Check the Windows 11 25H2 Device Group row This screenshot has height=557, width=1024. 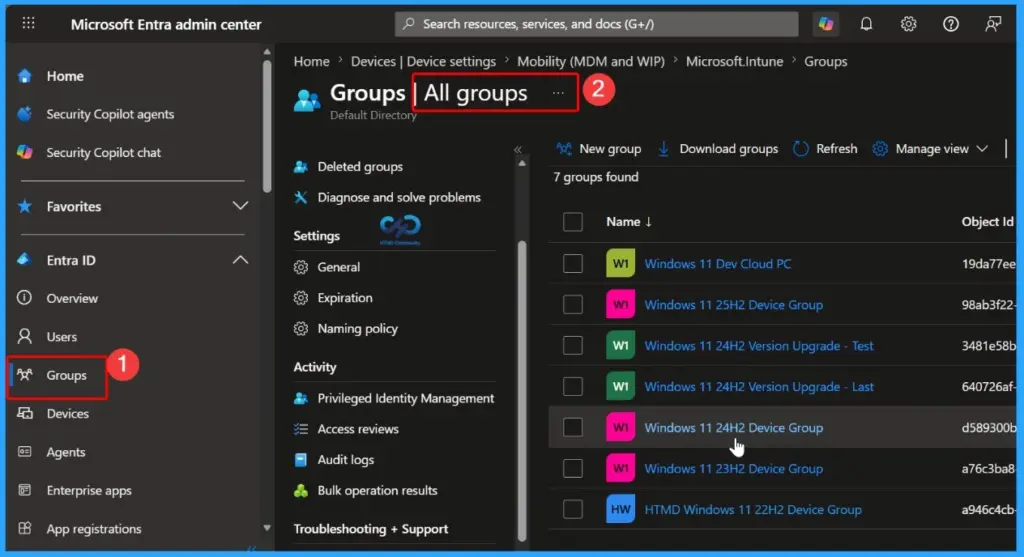pyautogui.click(x=573, y=304)
